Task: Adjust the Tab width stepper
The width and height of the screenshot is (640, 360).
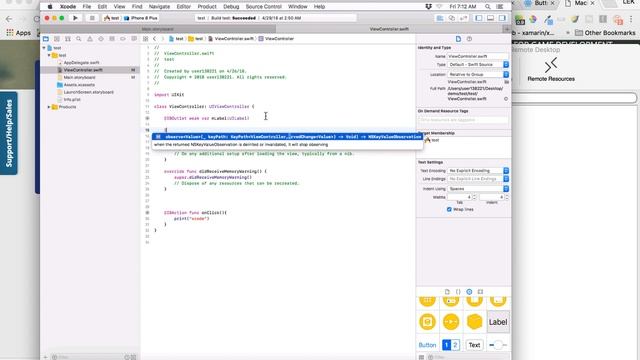Action: [474, 197]
